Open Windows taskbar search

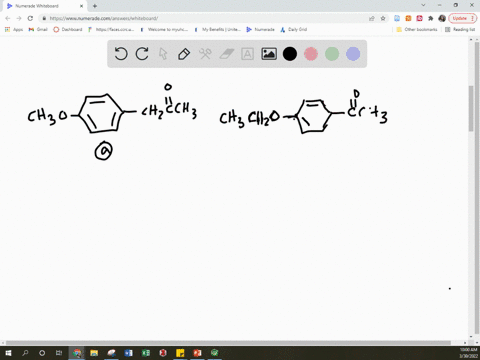pyautogui.click(x=25, y=353)
